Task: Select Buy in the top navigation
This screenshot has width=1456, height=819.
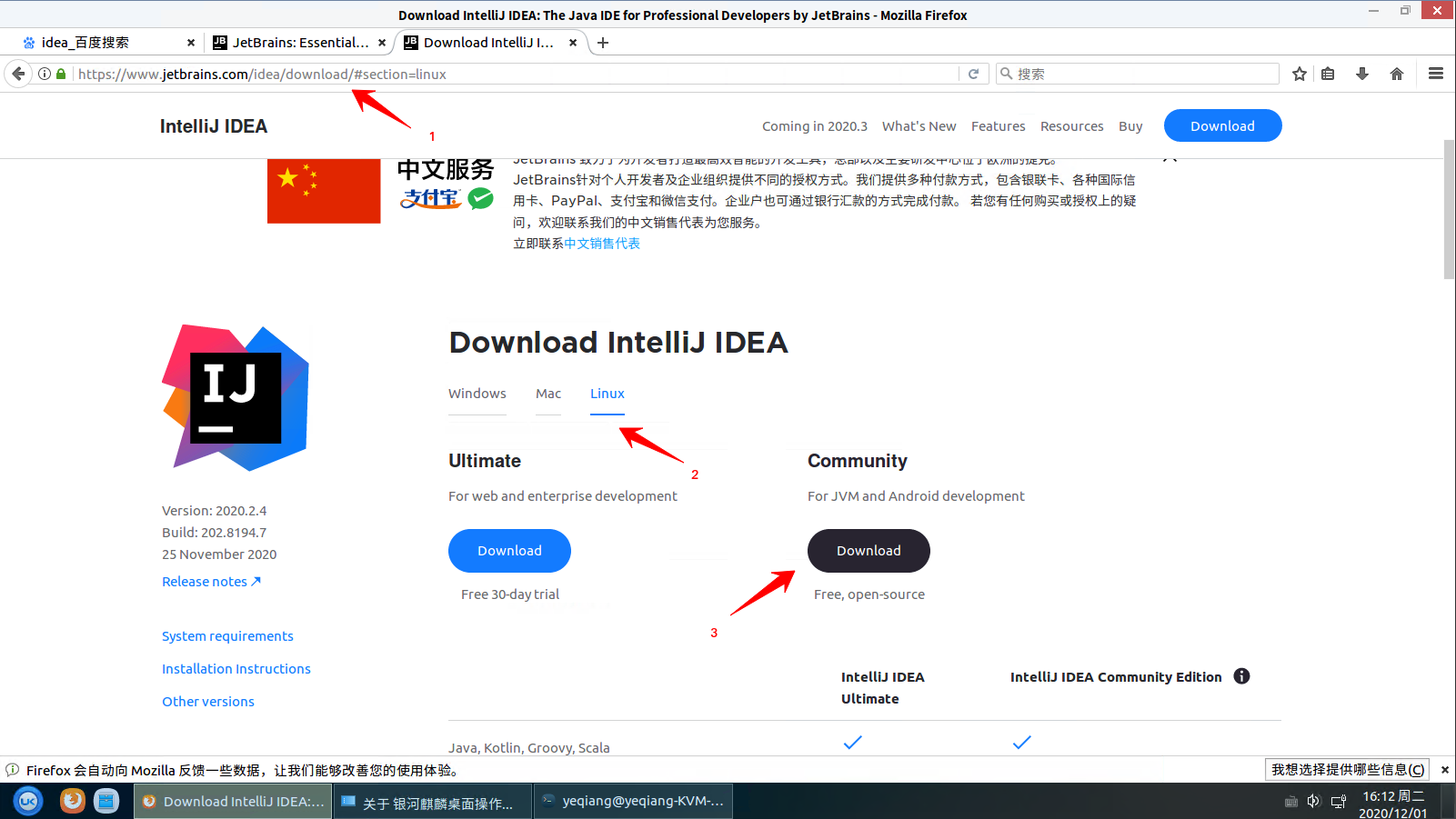Action: (1130, 126)
